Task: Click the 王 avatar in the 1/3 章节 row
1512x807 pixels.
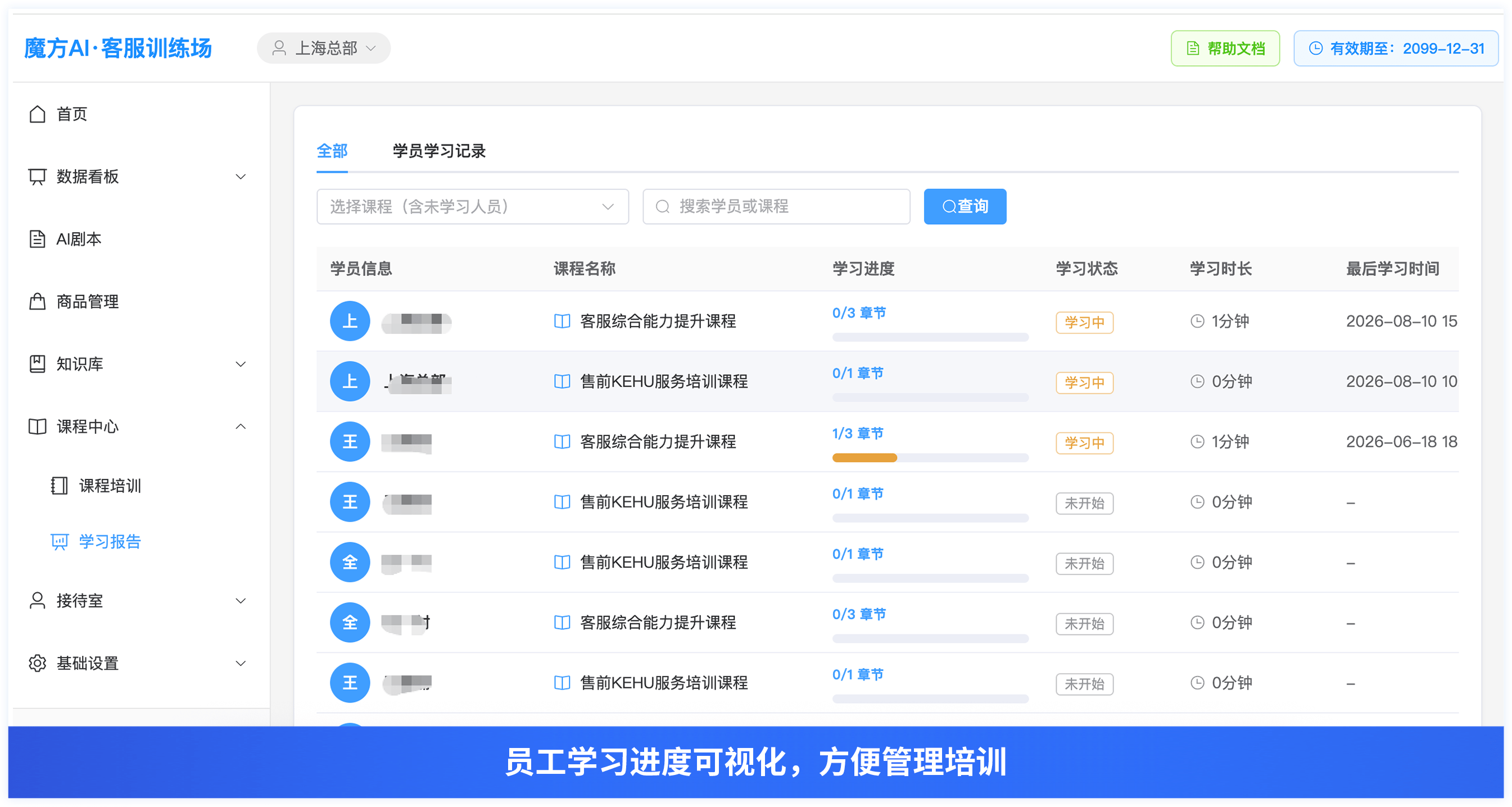Action: (350, 441)
